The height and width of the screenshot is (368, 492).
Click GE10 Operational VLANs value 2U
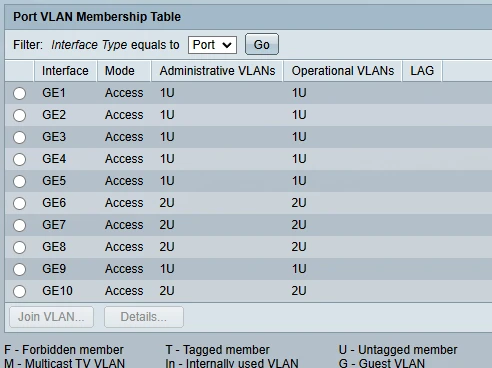(x=299, y=291)
